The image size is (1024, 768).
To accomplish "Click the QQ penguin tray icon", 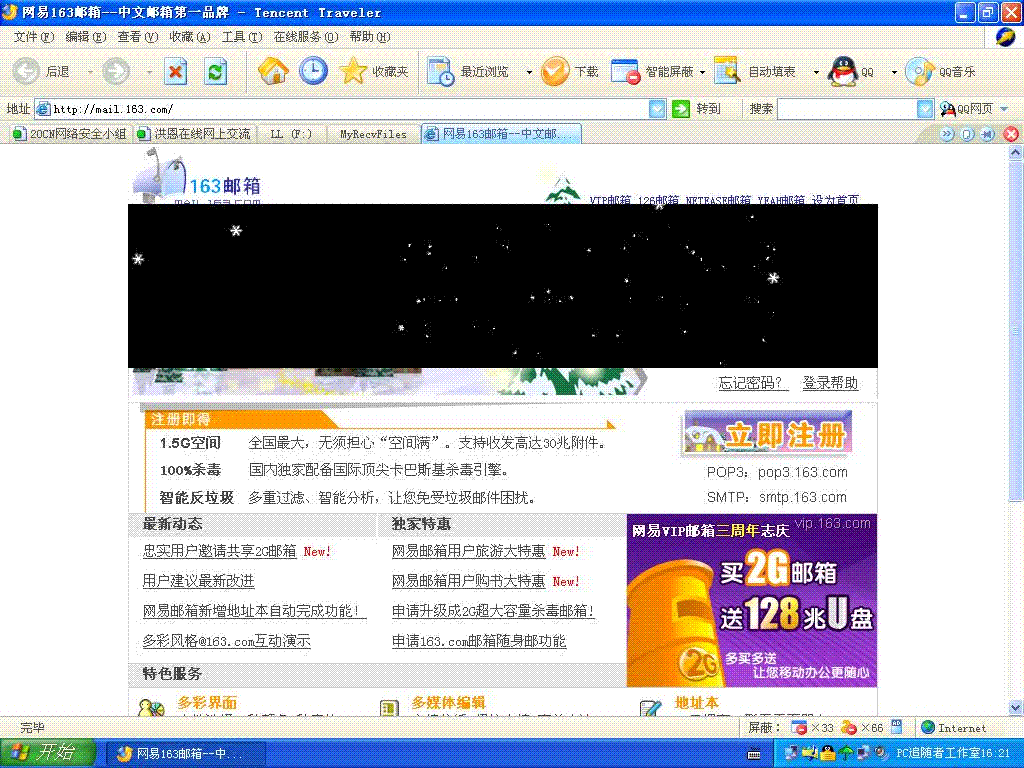I will [x=828, y=753].
